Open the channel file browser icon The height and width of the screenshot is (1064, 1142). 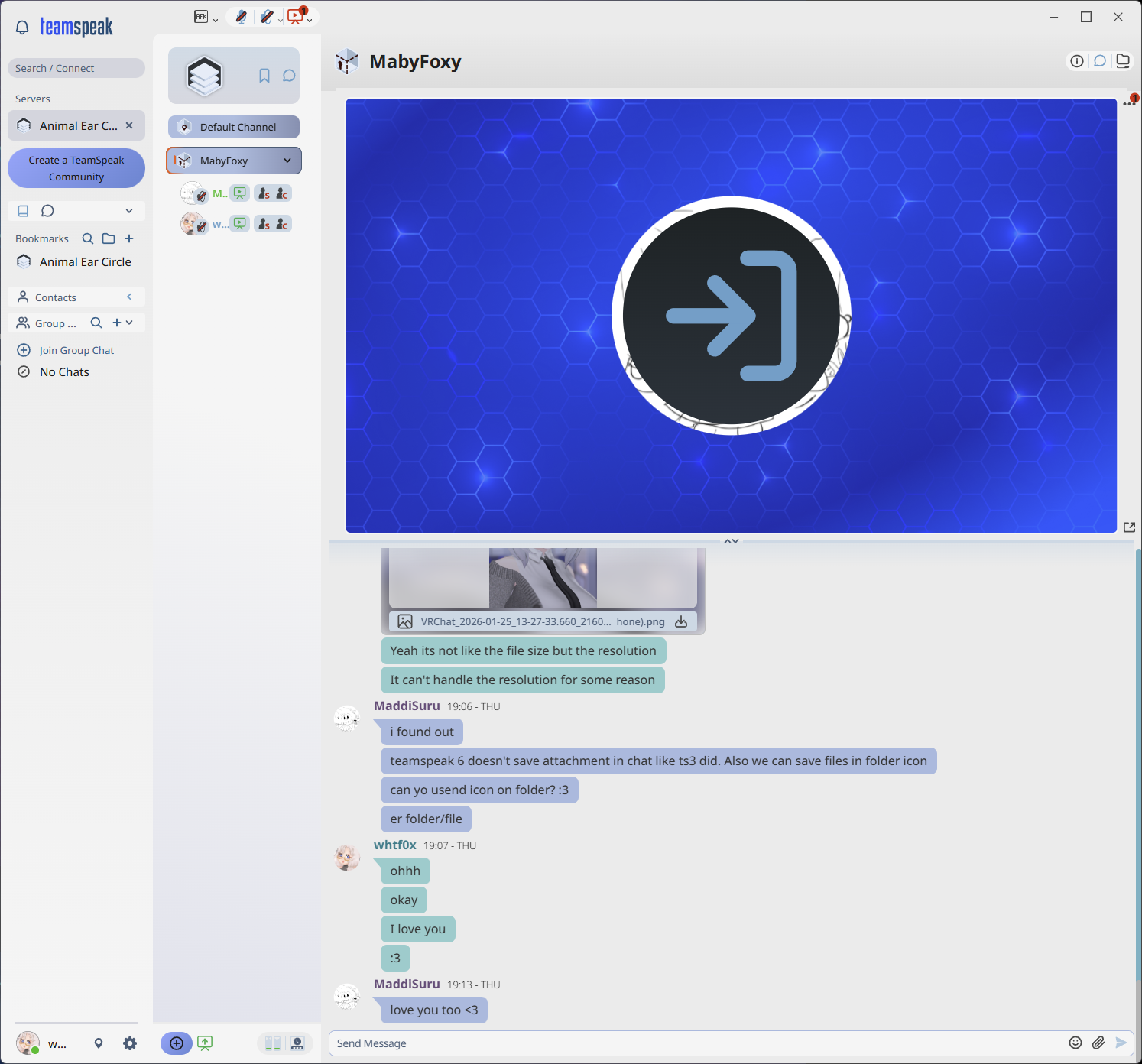click(x=1122, y=61)
